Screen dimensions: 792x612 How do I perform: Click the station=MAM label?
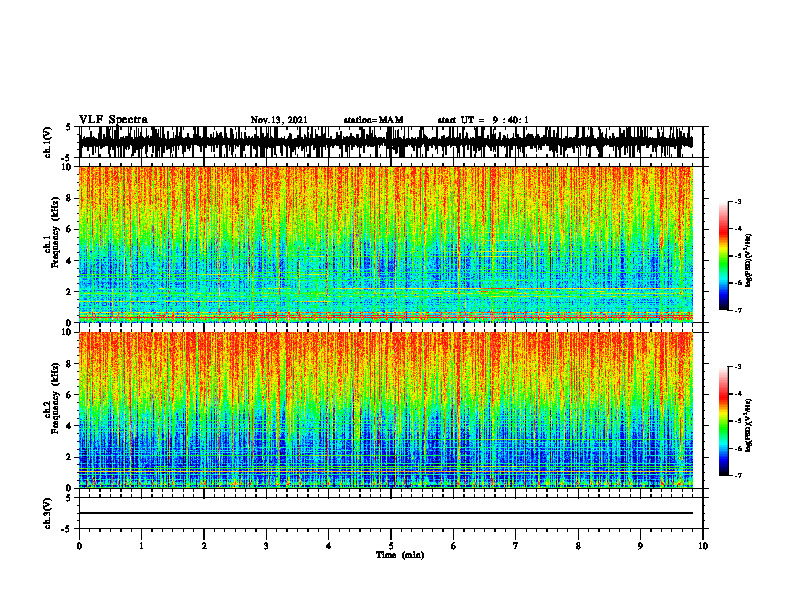pos(374,120)
